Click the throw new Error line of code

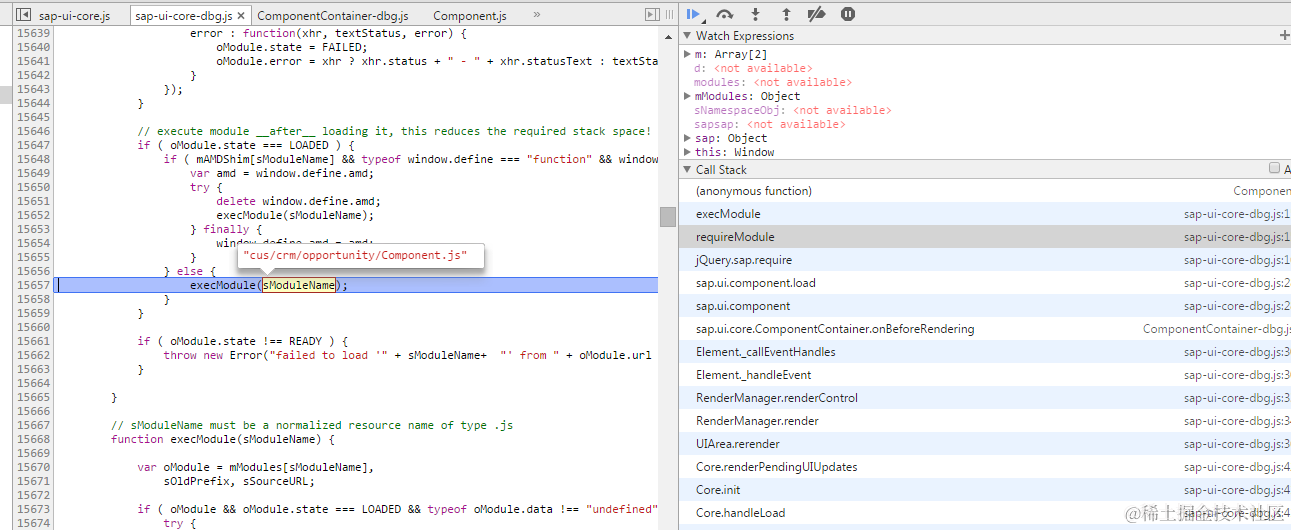[x=408, y=355]
